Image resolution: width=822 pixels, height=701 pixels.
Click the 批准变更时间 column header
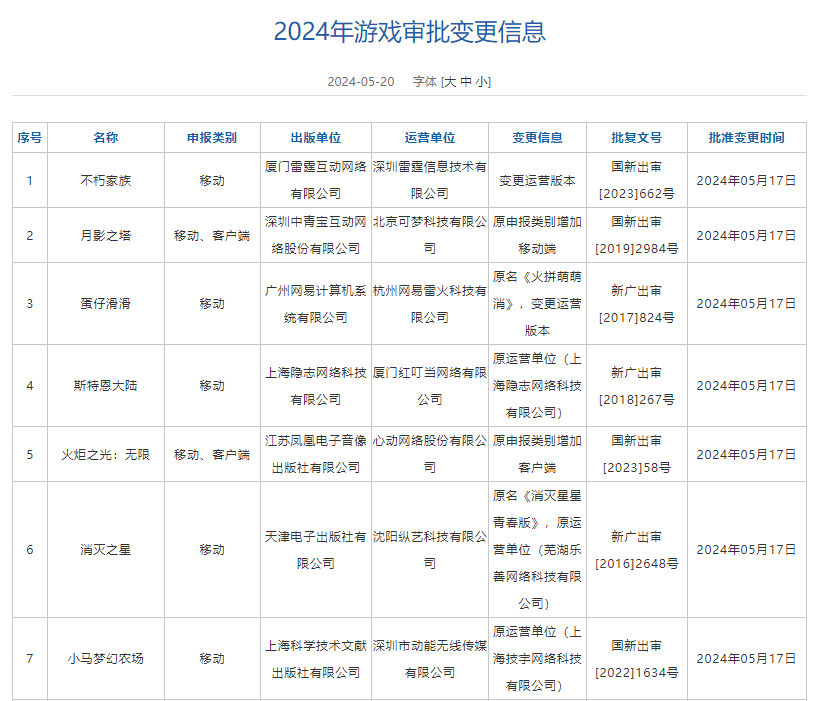pos(747,138)
